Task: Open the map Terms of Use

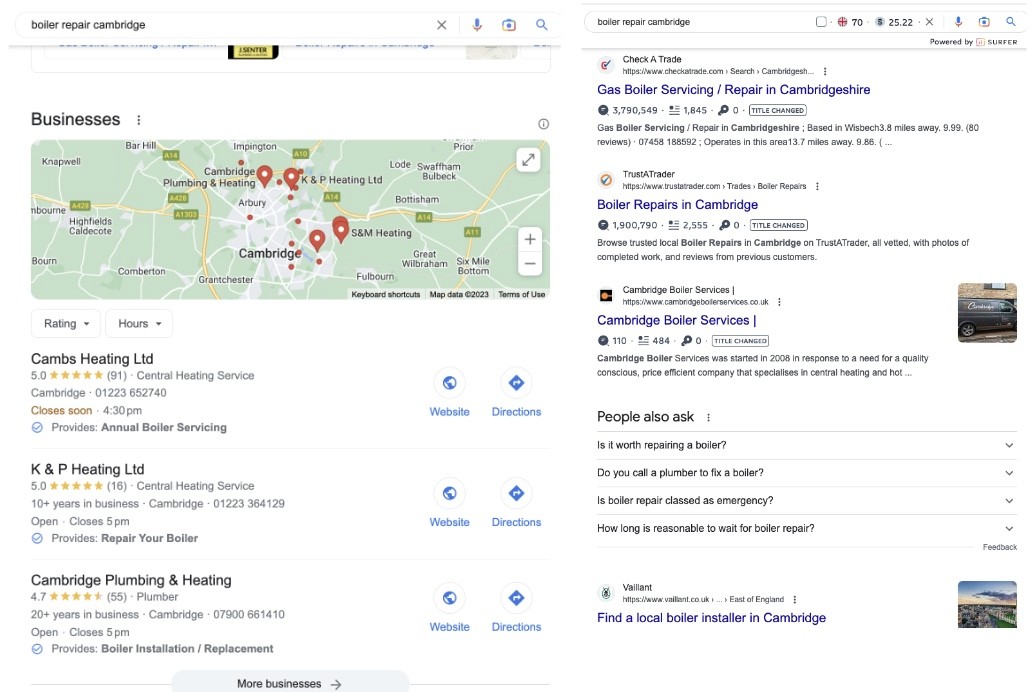Action: pyautogui.click(x=522, y=294)
